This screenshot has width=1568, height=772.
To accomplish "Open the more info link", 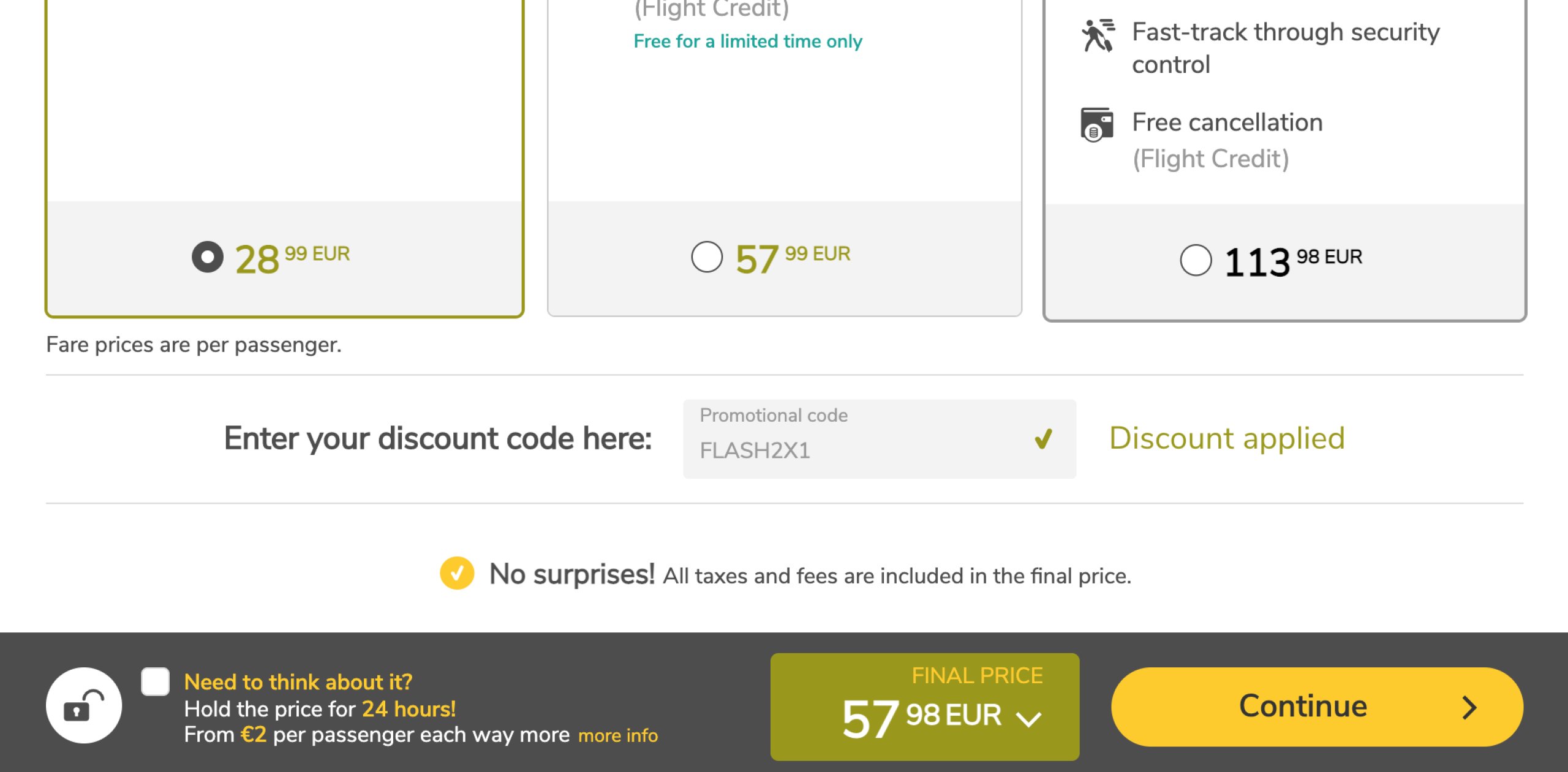I will [617, 735].
